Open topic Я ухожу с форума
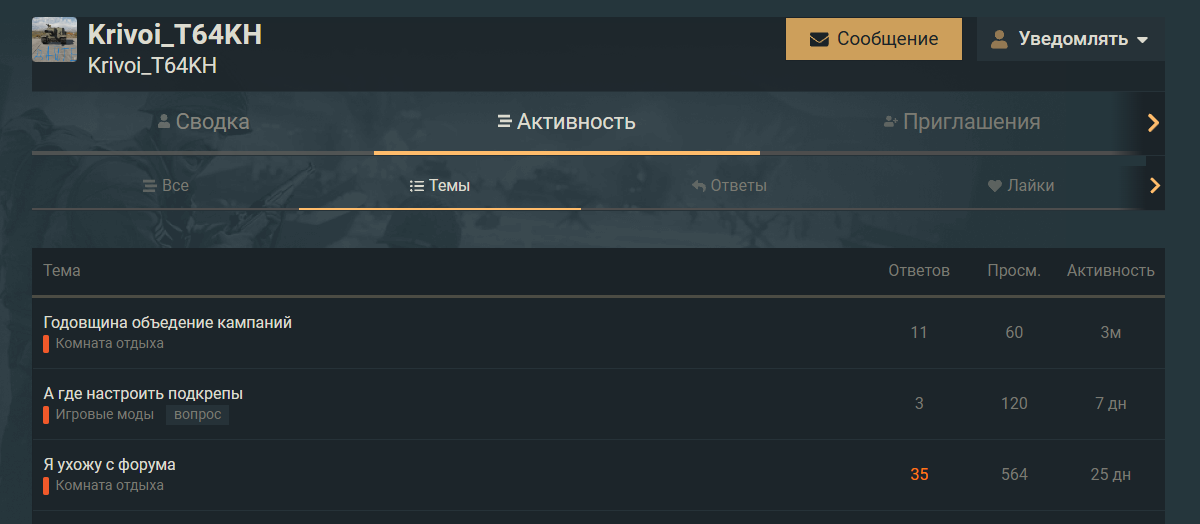Screen dimensions: 1200x524 point(110,464)
